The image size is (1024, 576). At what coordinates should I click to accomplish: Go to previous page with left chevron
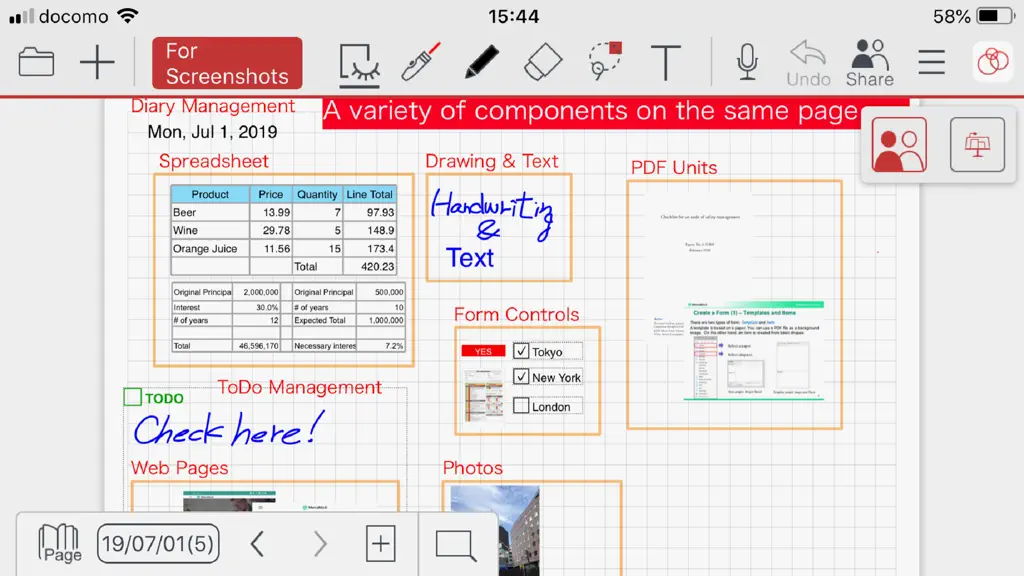click(x=257, y=543)
